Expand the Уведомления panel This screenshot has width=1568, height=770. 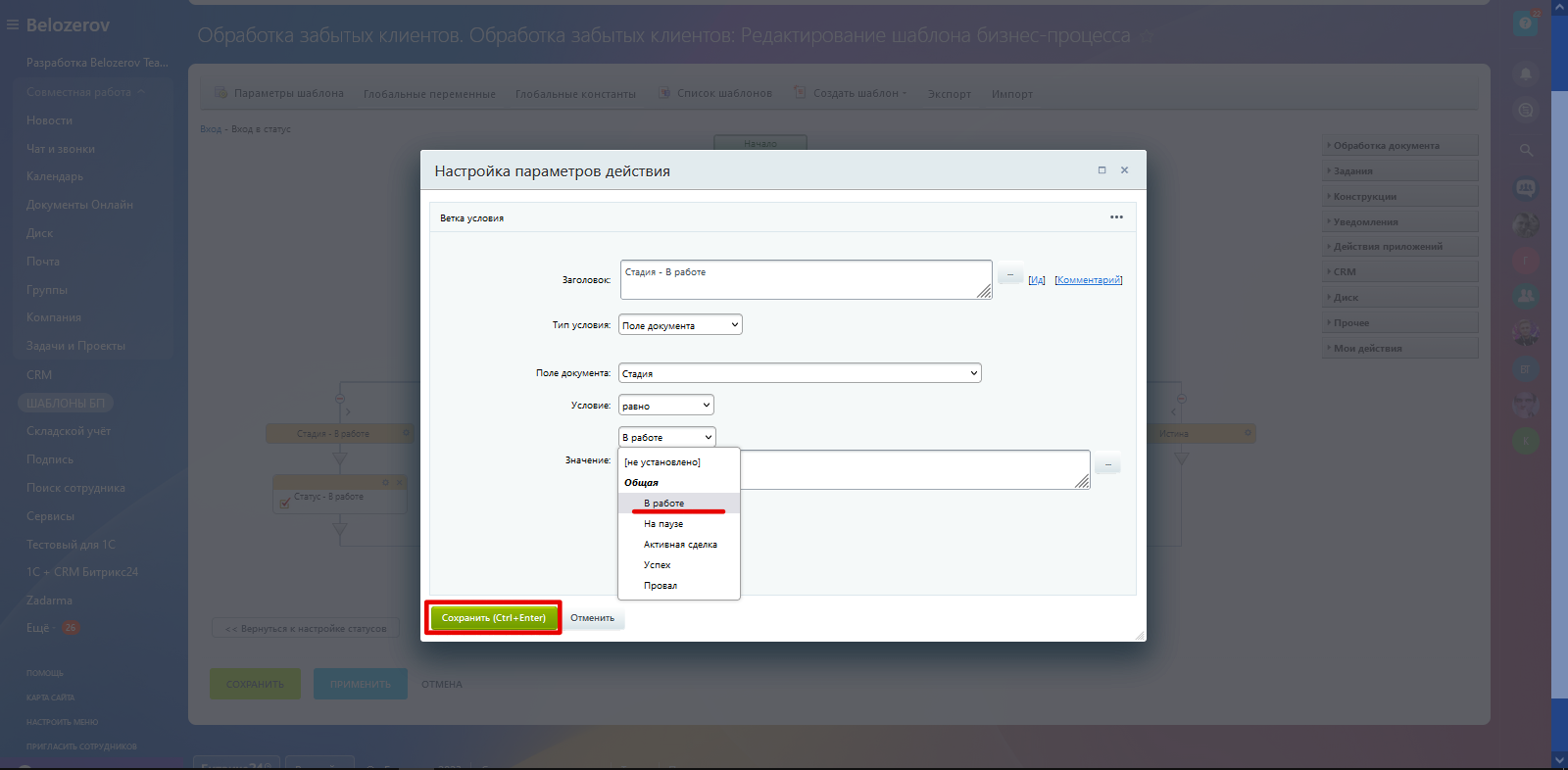coord(1399,222)
